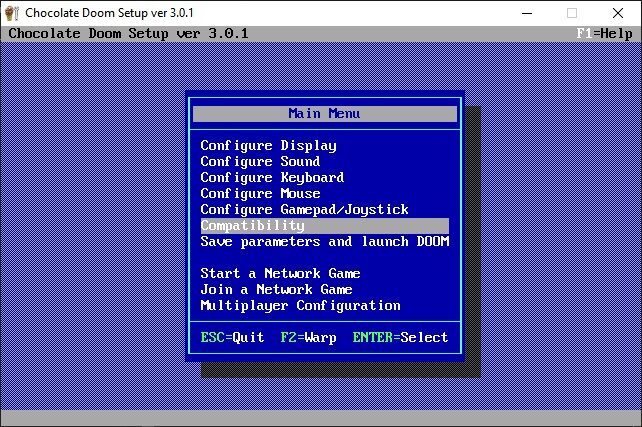
Task: Choose Start a Network Game
Action: coord(280,273)
